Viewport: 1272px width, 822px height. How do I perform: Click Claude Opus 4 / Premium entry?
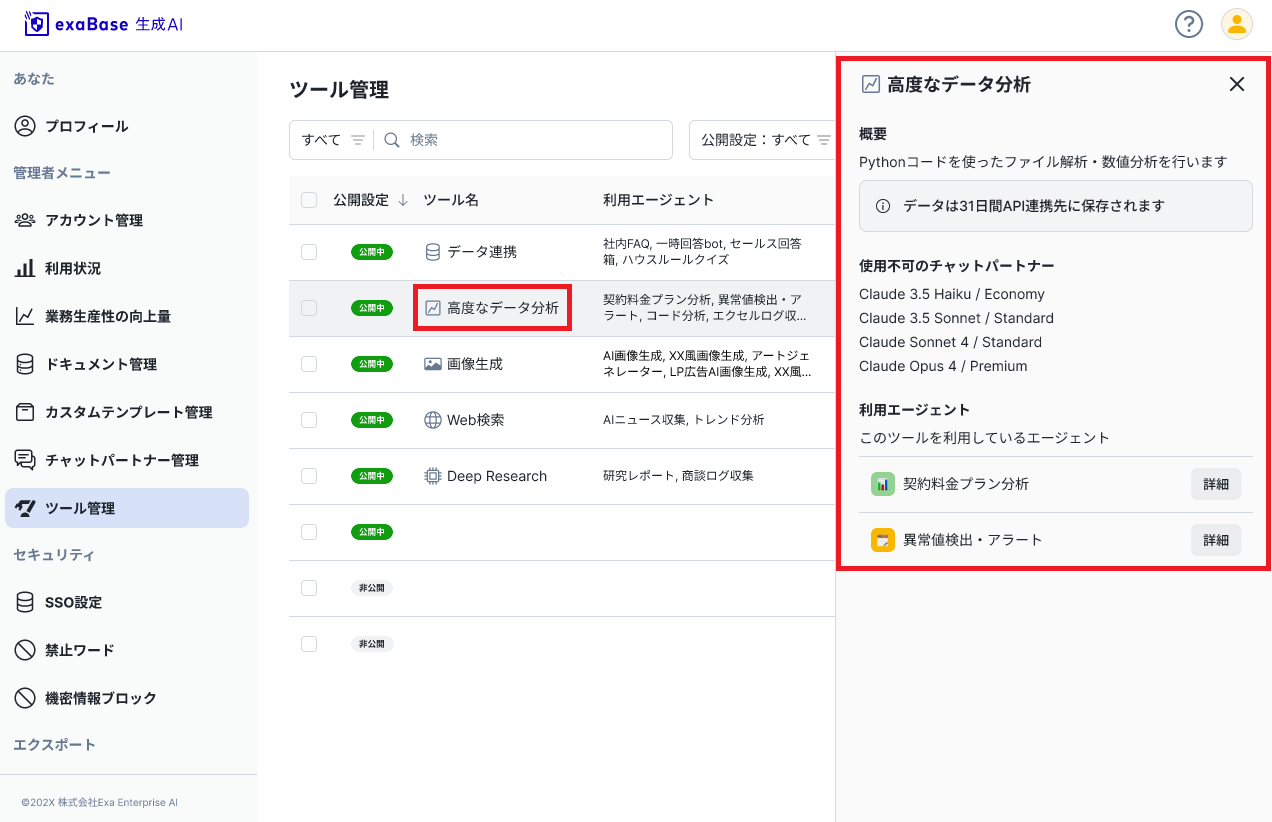(943, 366)
